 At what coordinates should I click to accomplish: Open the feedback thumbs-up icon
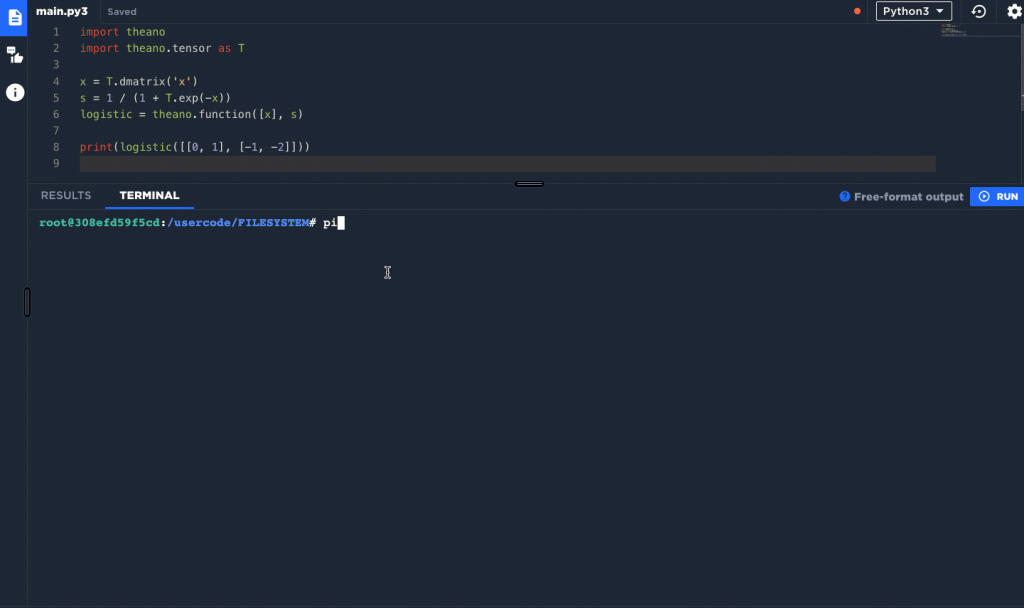click(x=14, y=56)
